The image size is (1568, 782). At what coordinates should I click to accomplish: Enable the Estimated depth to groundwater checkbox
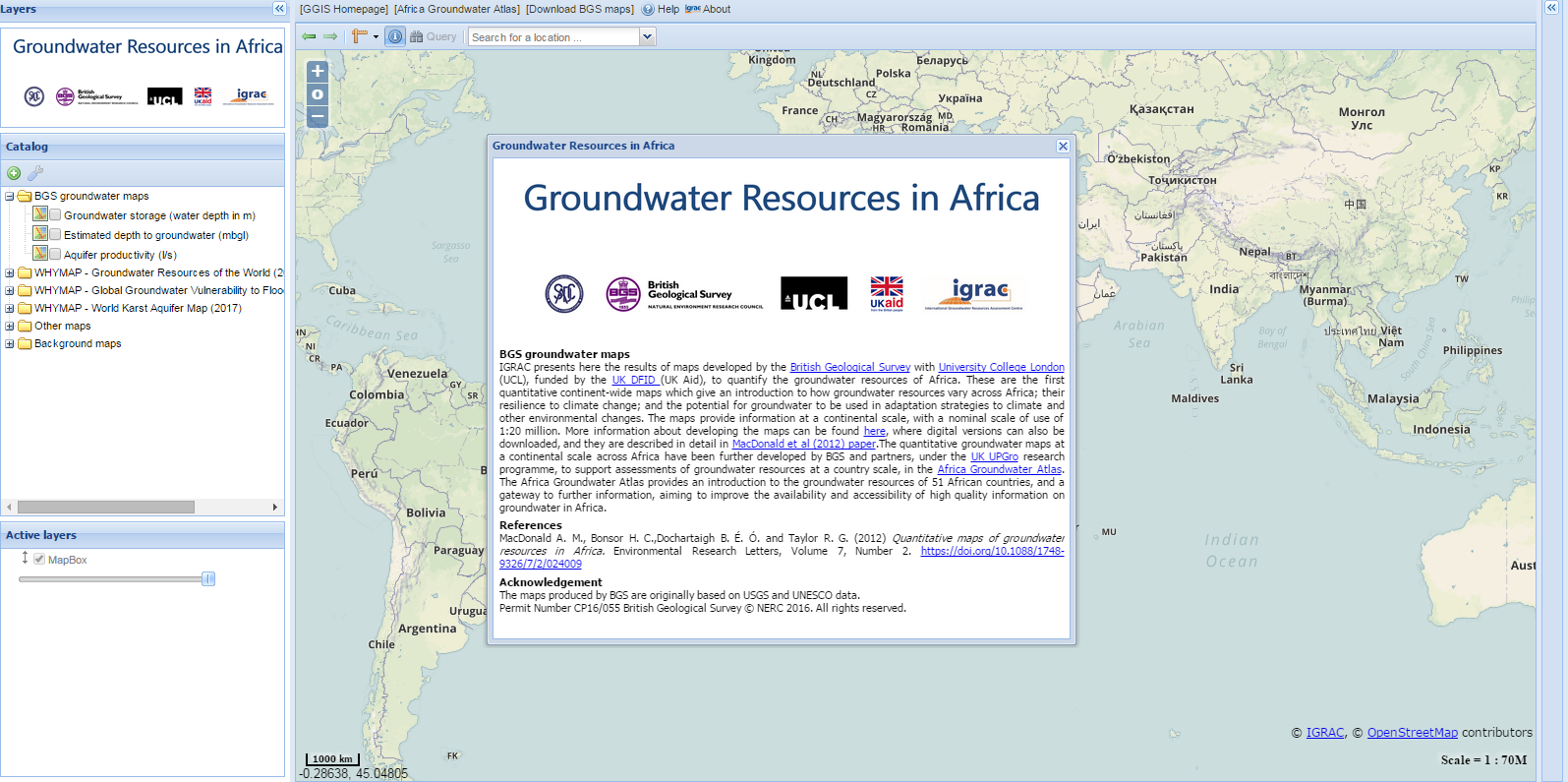pyautogui.click(x=55, y=235)
